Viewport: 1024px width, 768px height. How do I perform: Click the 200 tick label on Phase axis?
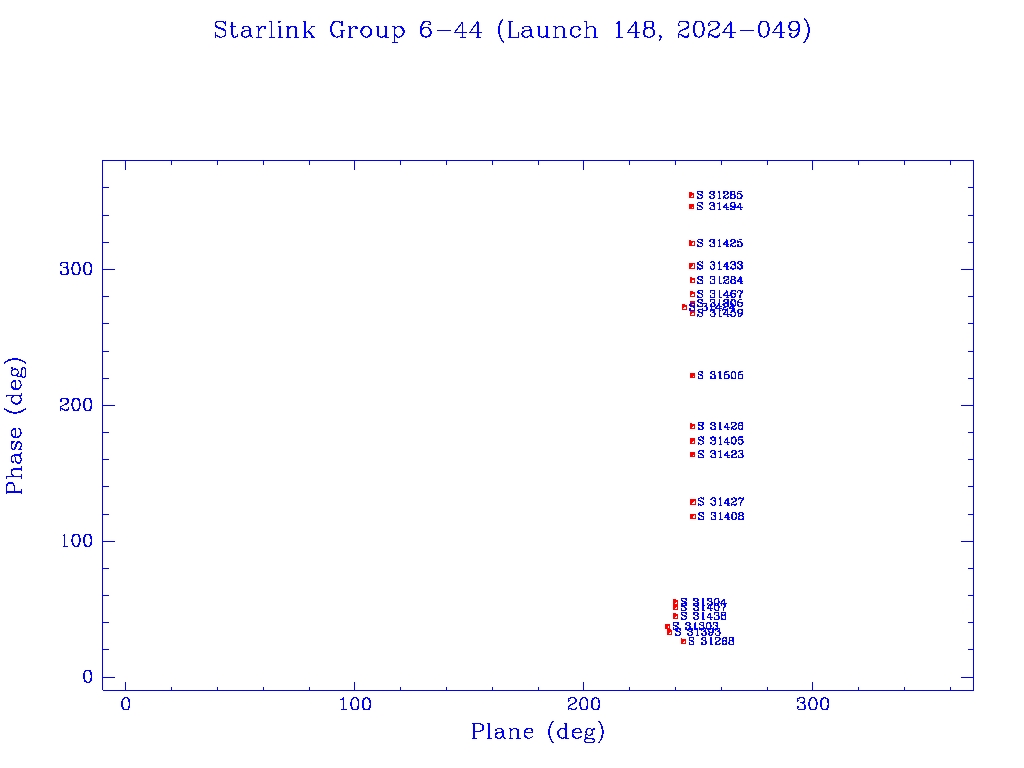coord(76,405)
